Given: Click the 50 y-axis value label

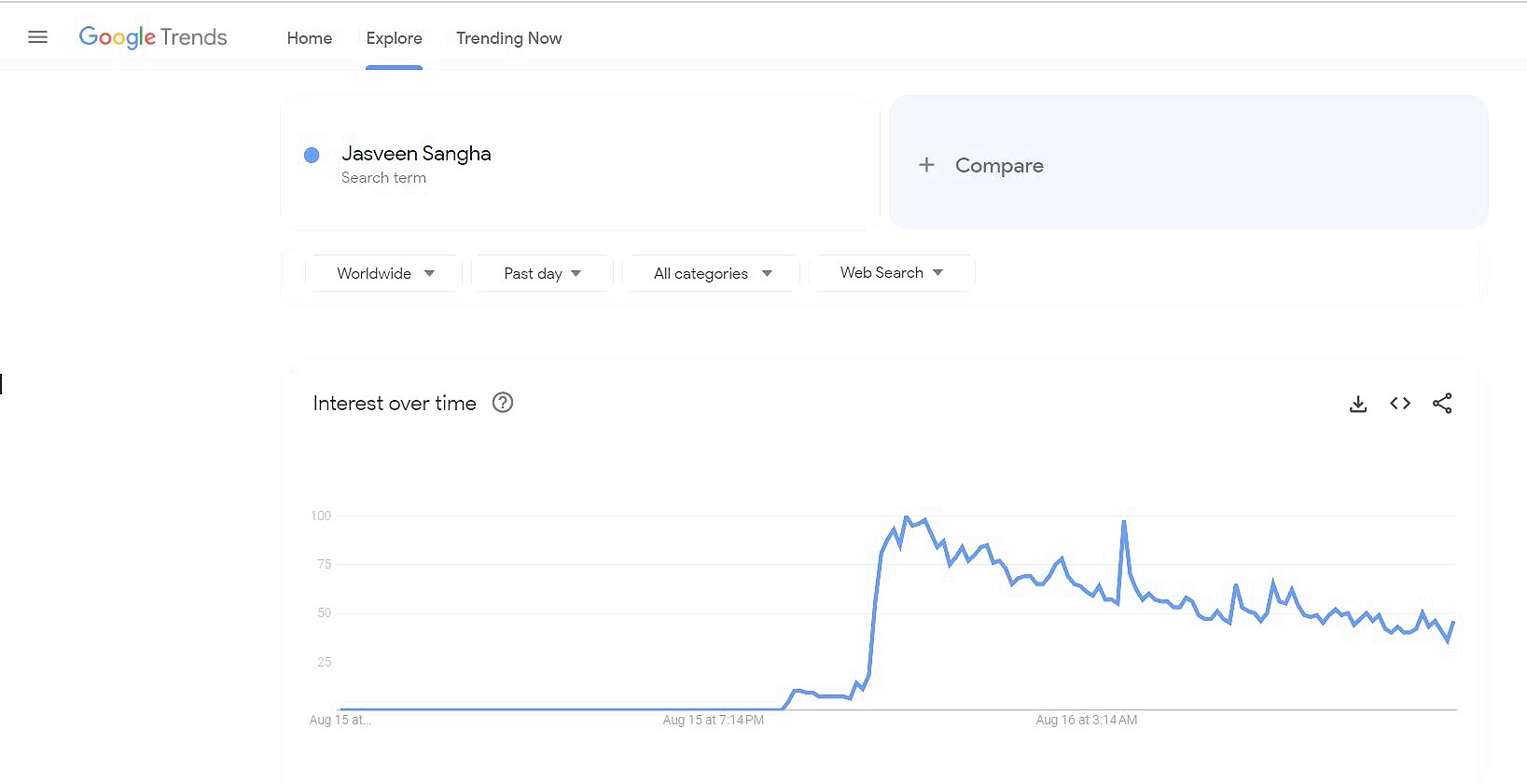Looking at the screenshot, I should pyautogui.click(x=324, y=612).
